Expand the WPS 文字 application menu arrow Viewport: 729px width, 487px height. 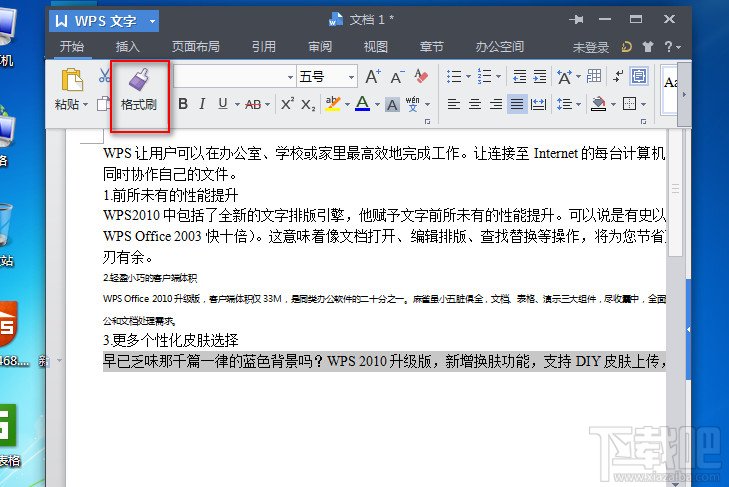152,21
